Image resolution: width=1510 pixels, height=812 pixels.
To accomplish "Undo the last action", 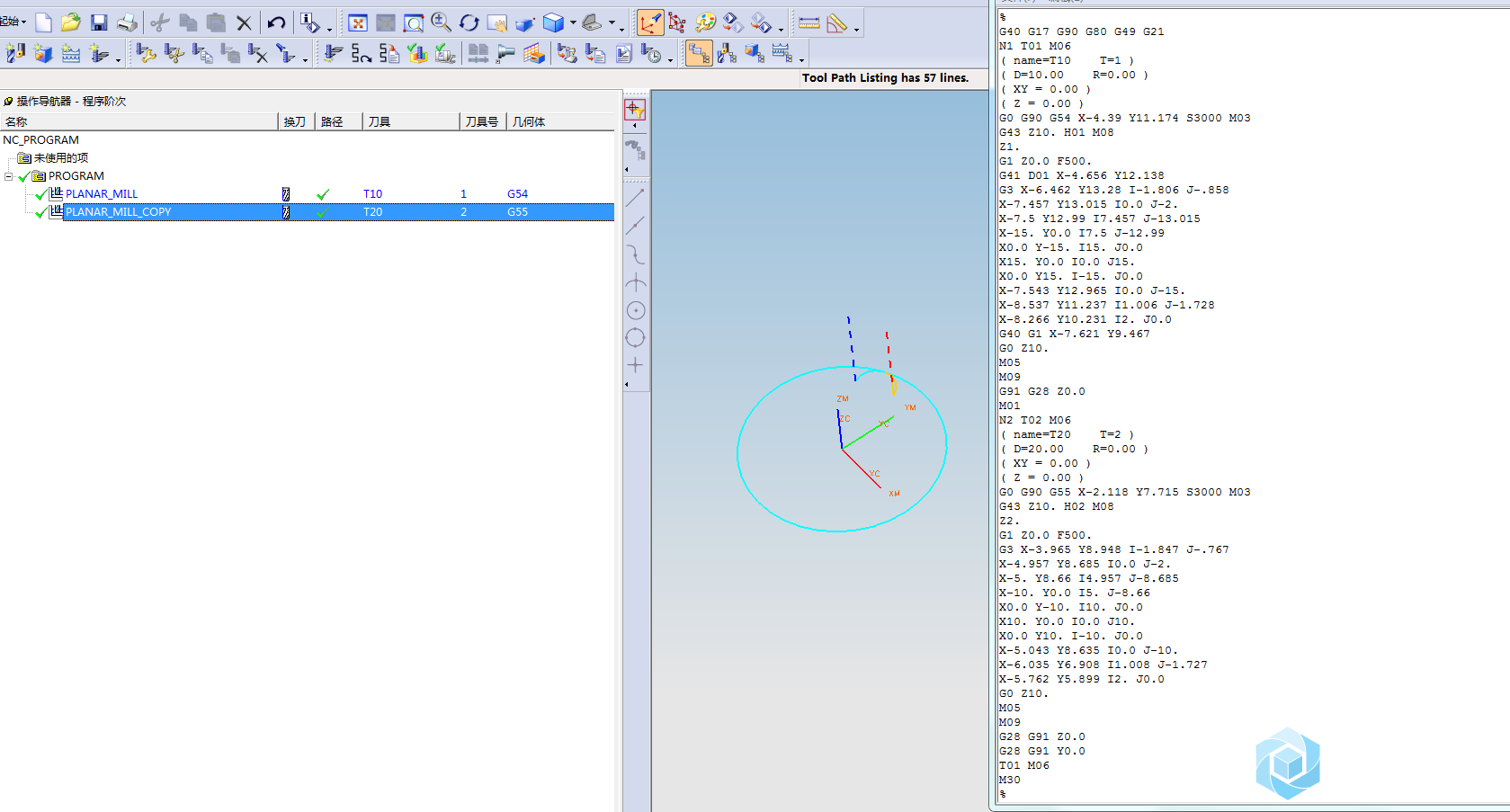I will tap(277, 22).
